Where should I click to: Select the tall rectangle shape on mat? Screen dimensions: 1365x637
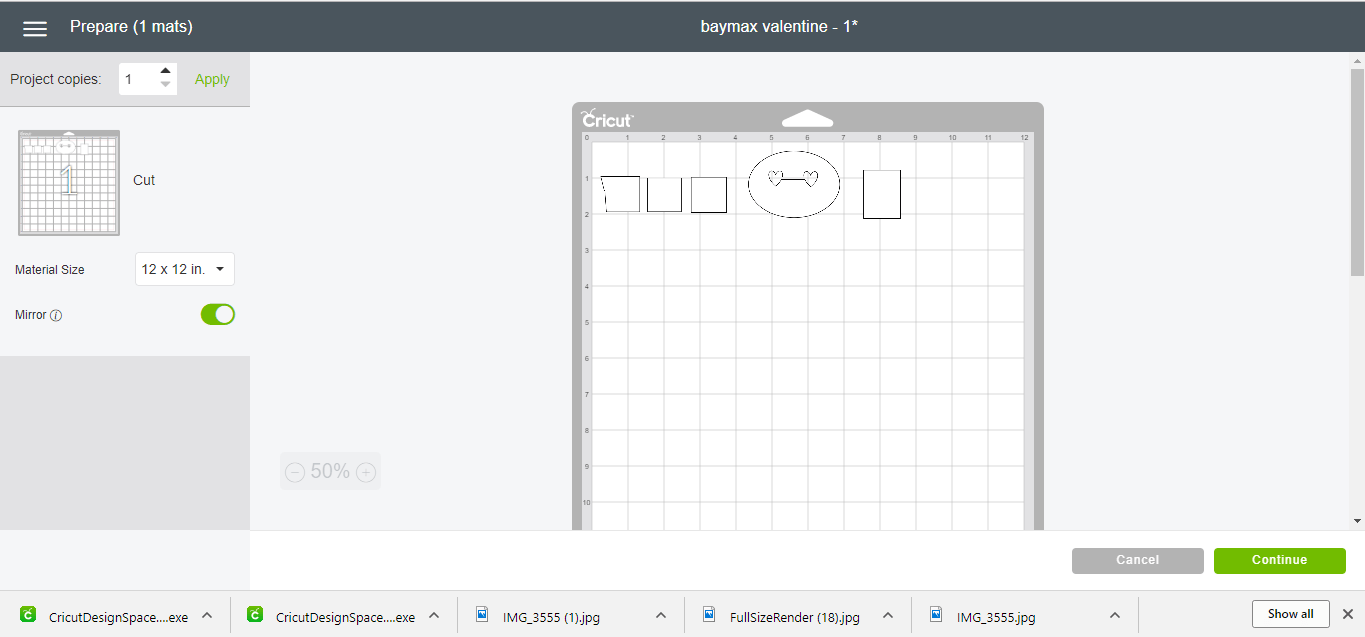pos(882,194)
